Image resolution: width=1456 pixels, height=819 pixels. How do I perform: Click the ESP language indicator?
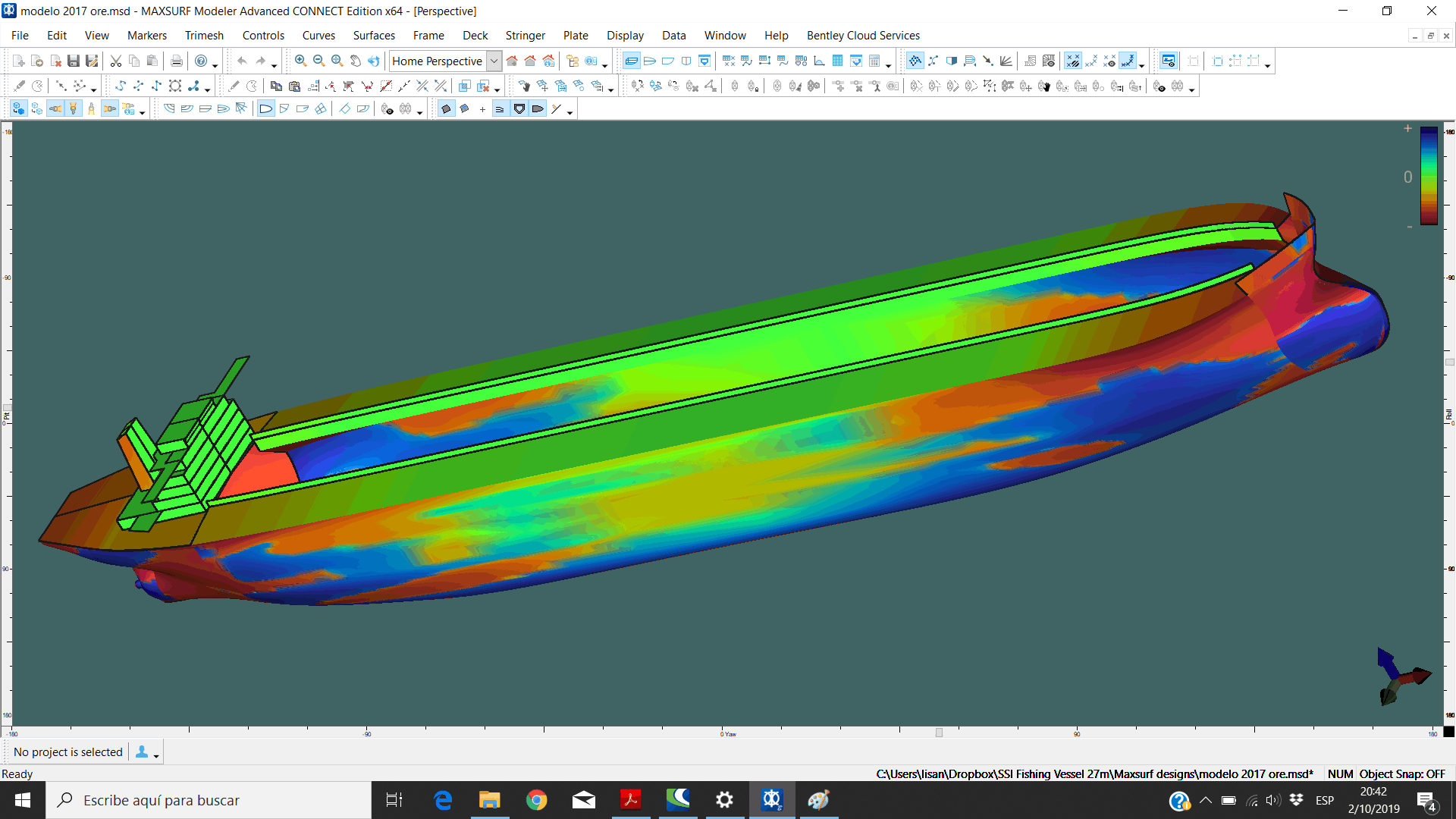[1325, 801]
